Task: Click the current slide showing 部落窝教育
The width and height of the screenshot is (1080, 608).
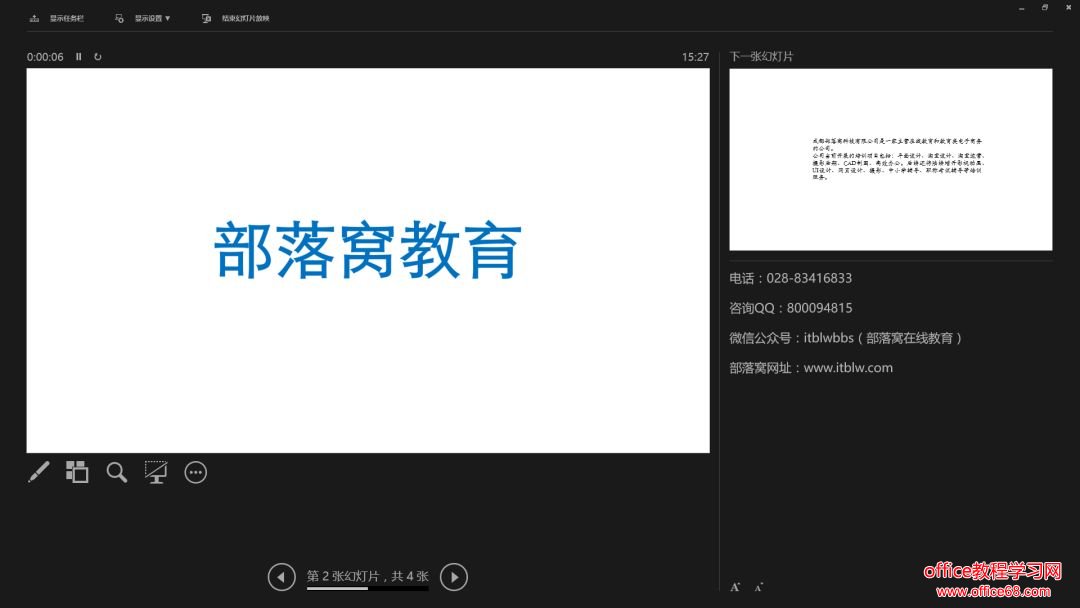Action: (x=368, y=260)
